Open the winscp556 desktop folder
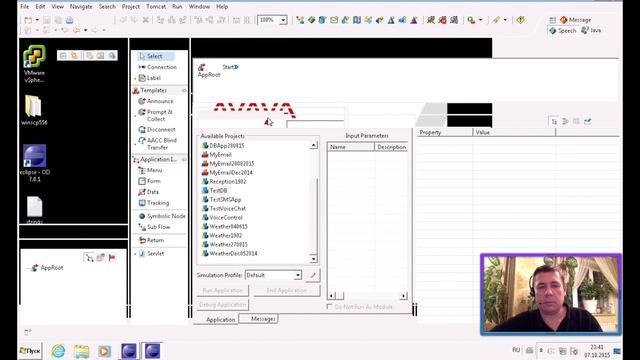The height and width of the screenshot is (360, 640). 34,110
